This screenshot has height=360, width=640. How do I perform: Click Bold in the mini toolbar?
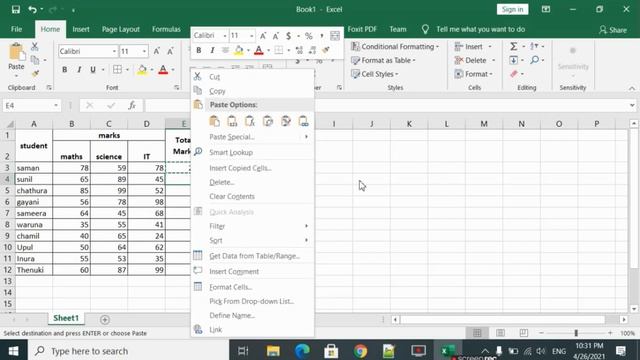click(x=199, y=50)
